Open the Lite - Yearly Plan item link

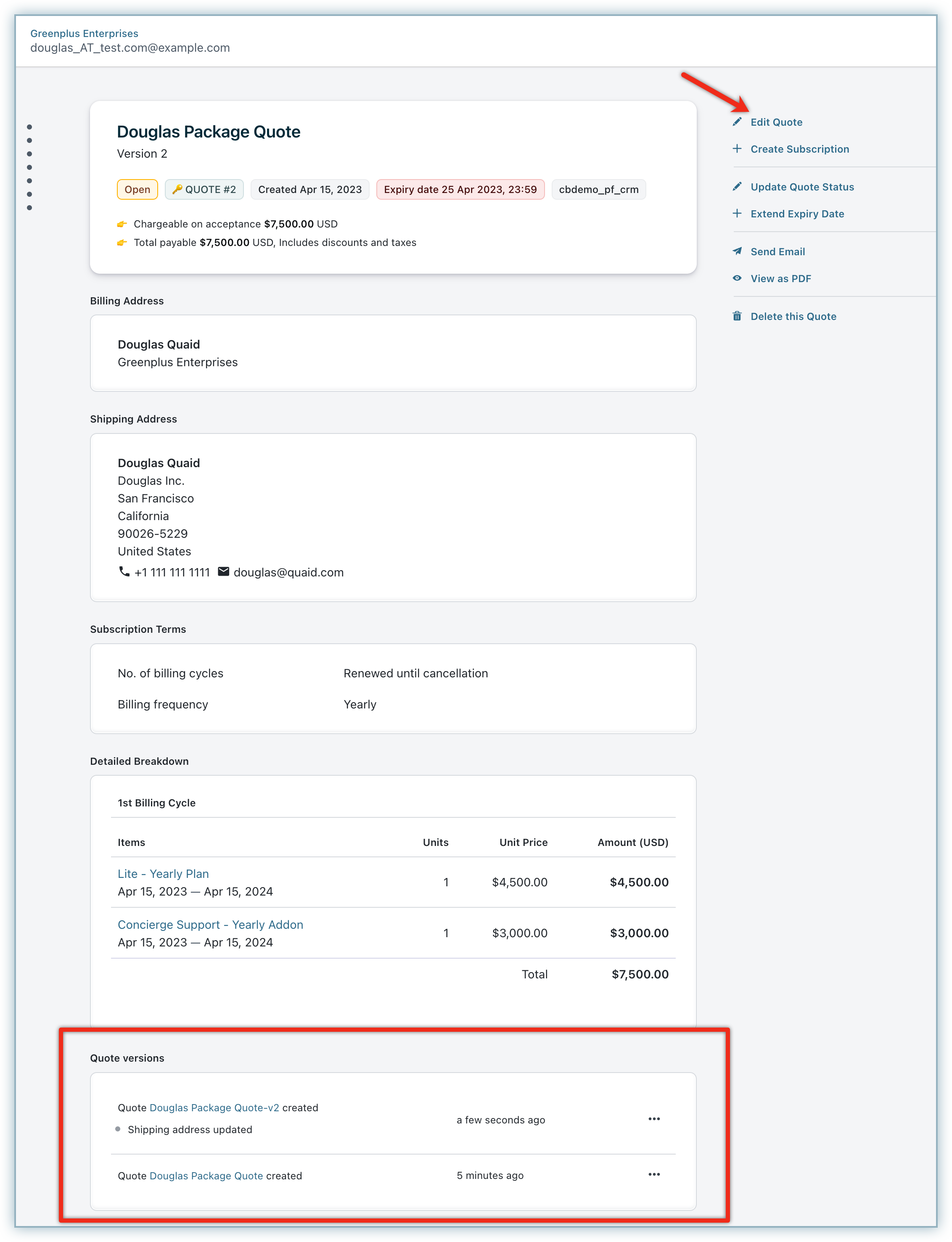pos(163,874)
